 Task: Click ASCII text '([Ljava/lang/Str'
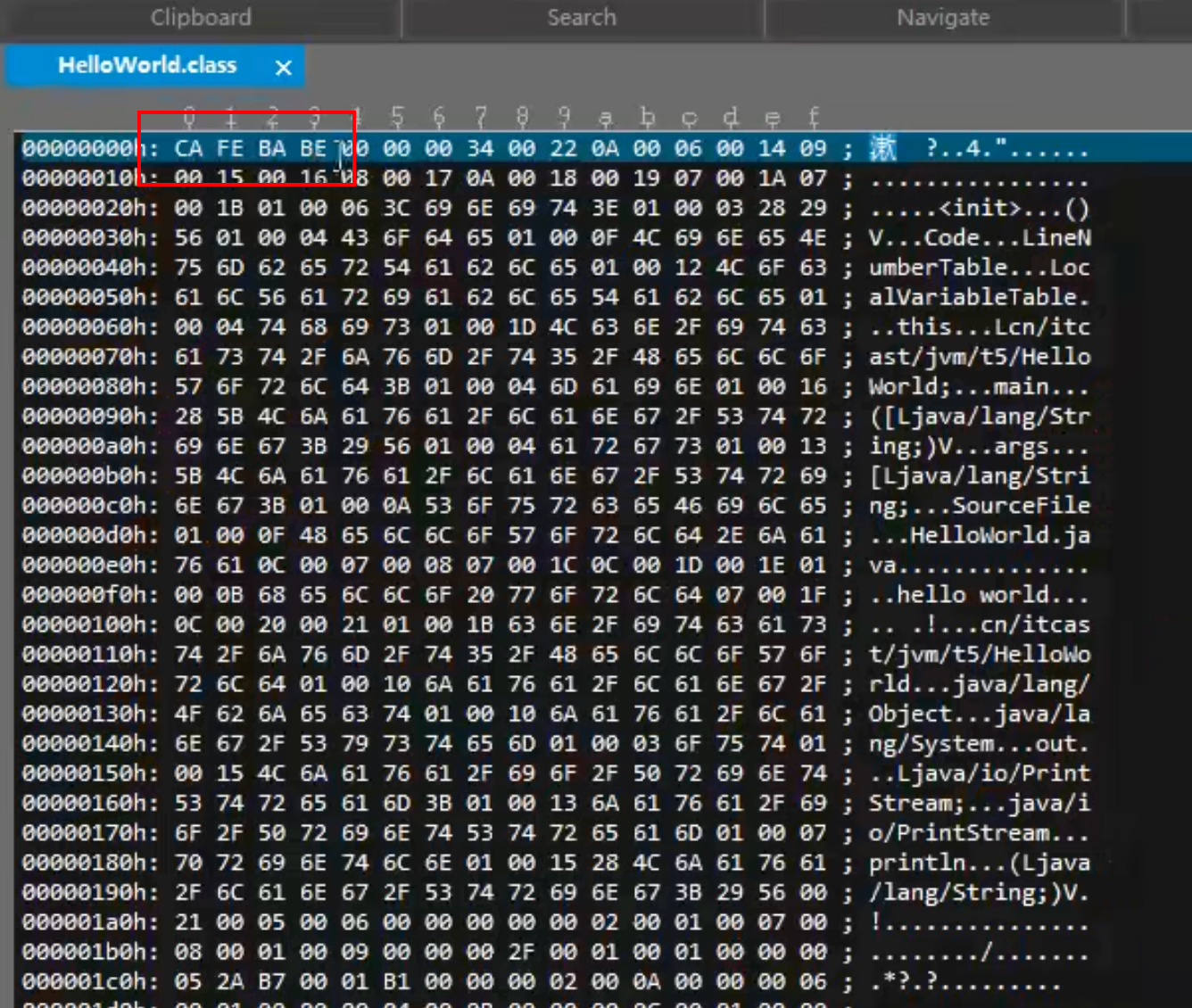pyautogui.click(x=980, y=417)
